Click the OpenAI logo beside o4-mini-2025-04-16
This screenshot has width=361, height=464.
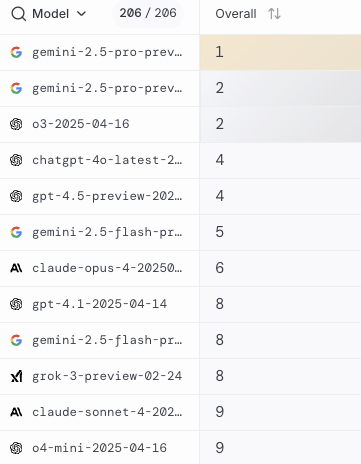click(16, 448)
